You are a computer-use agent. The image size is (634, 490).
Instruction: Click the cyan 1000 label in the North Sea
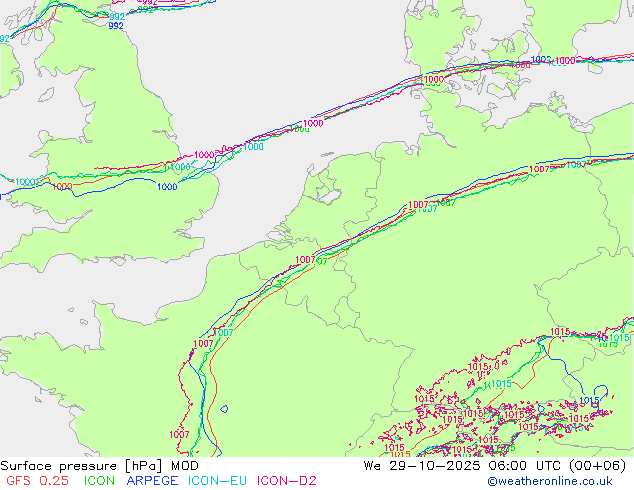click(254, 147)
